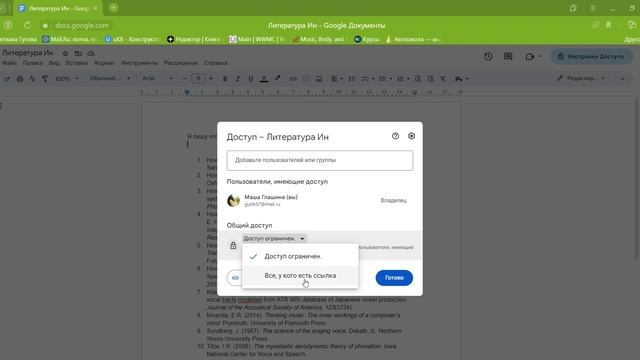Click the lock icon under Общий доступ

coord(233,245)
